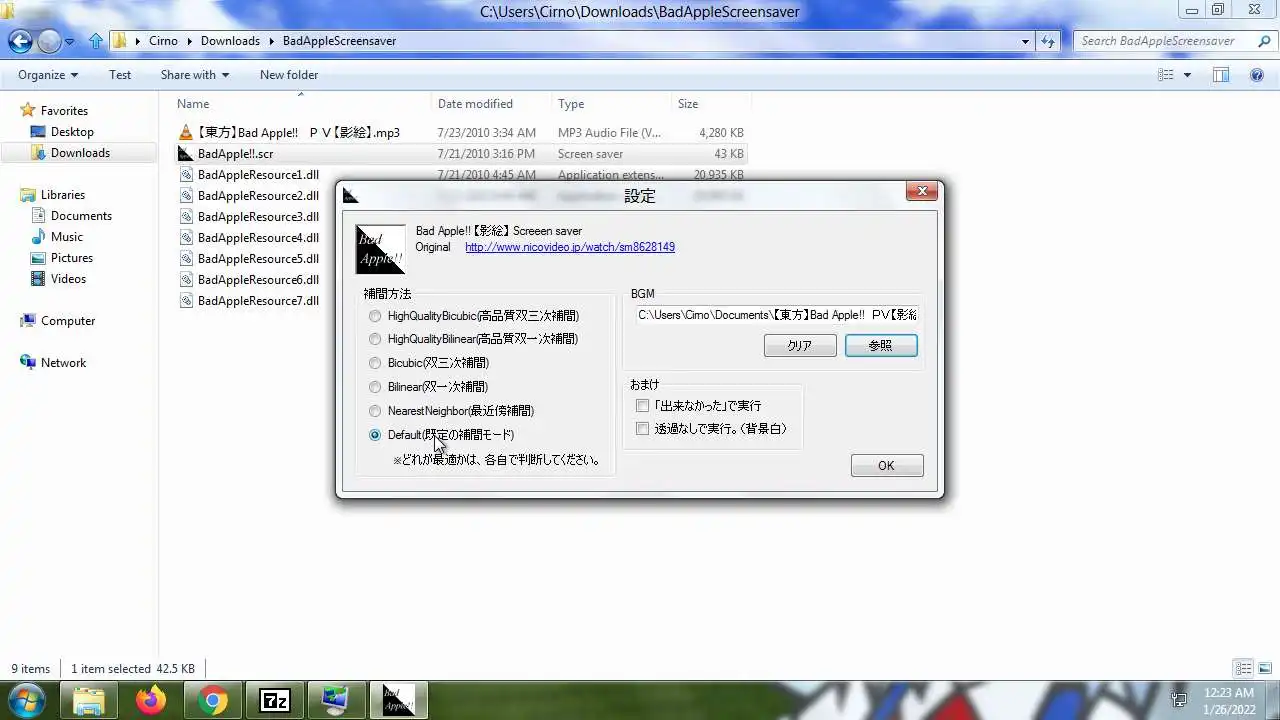Click New folder in toolbar
Viewport: 1280px width, 720px height.
(289, 75)
